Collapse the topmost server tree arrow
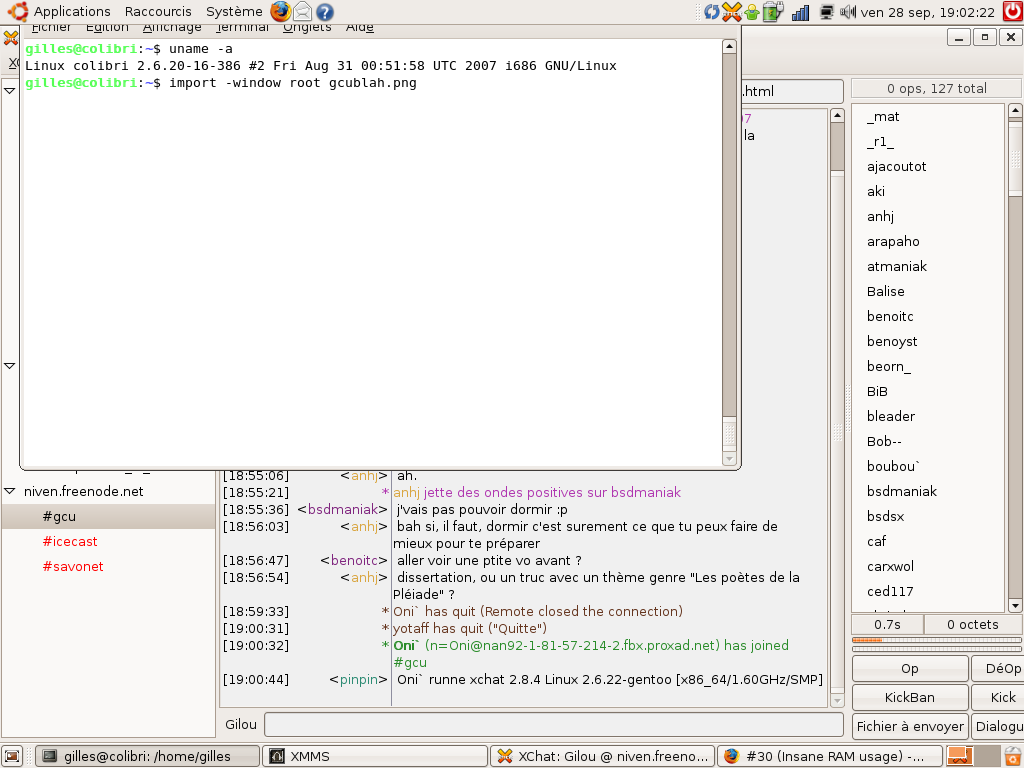1024x768 pixels. coord(10,91)
